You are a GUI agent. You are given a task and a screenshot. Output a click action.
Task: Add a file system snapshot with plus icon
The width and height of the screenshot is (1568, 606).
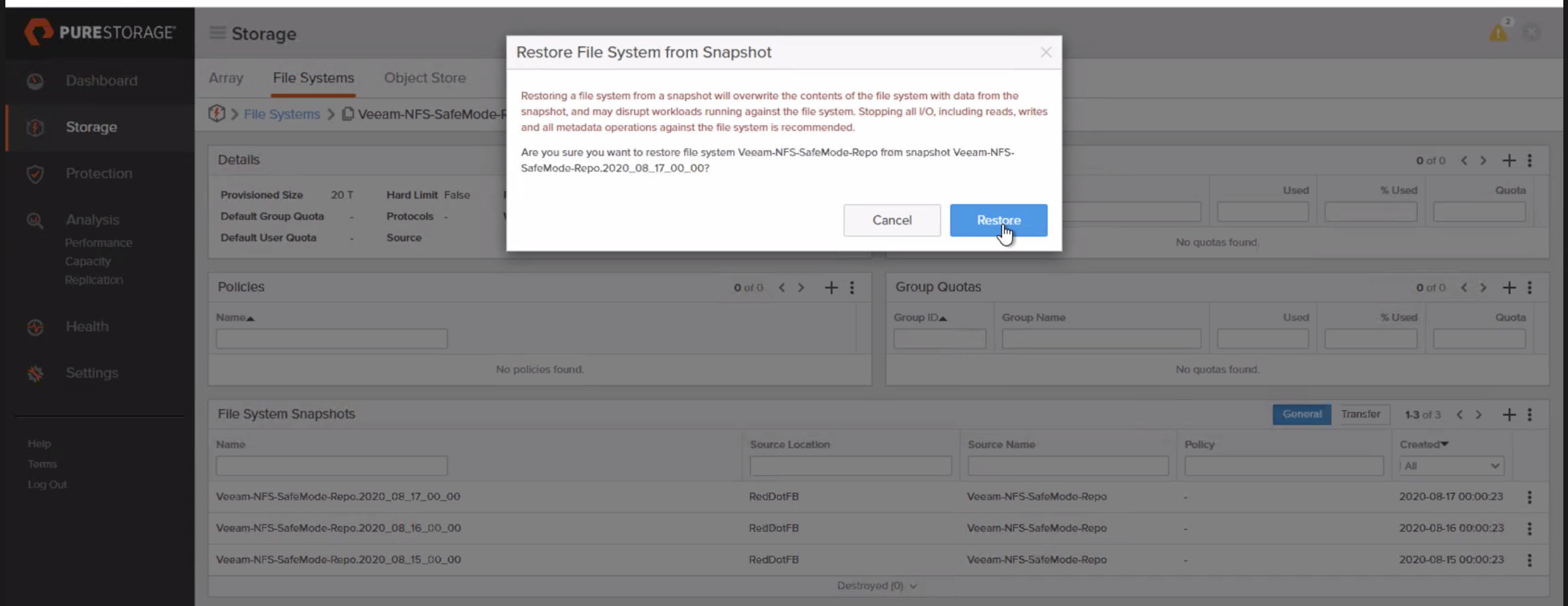click(x=1509, y=415)
